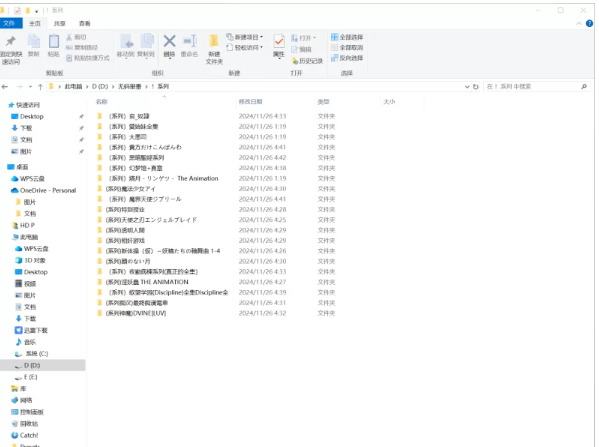Select 系统 (C:) drive in sidebar
The height and width of the screenshot is (447, 599).
[32, 354]
